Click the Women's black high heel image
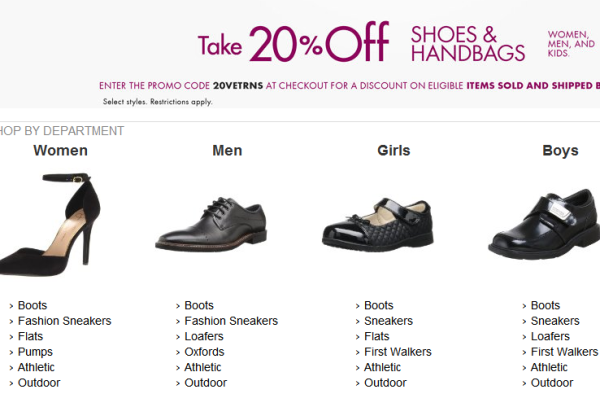The width and height of the screenshot is (600, 407). [50, 224]
